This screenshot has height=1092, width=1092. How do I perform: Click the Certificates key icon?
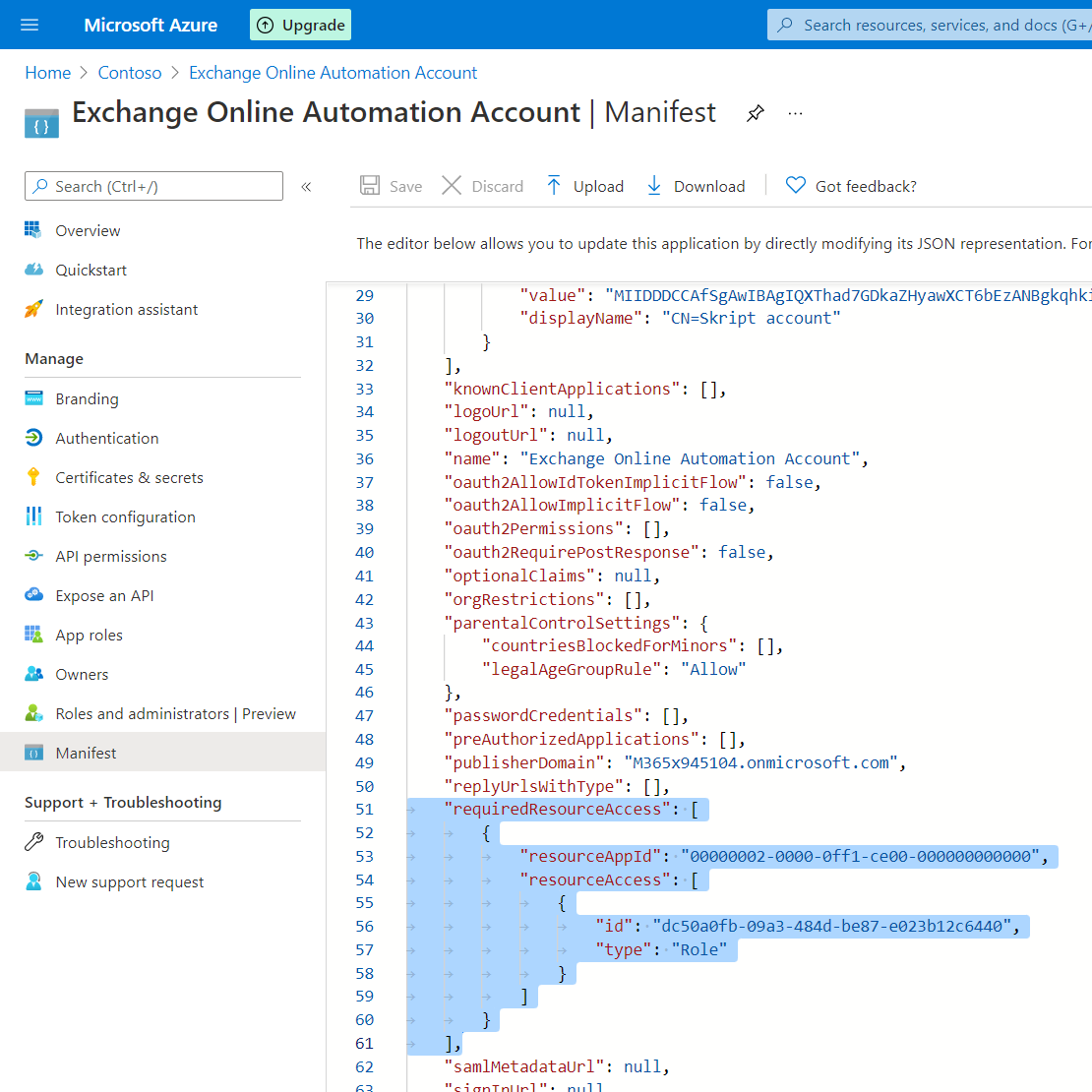[33, 477]
